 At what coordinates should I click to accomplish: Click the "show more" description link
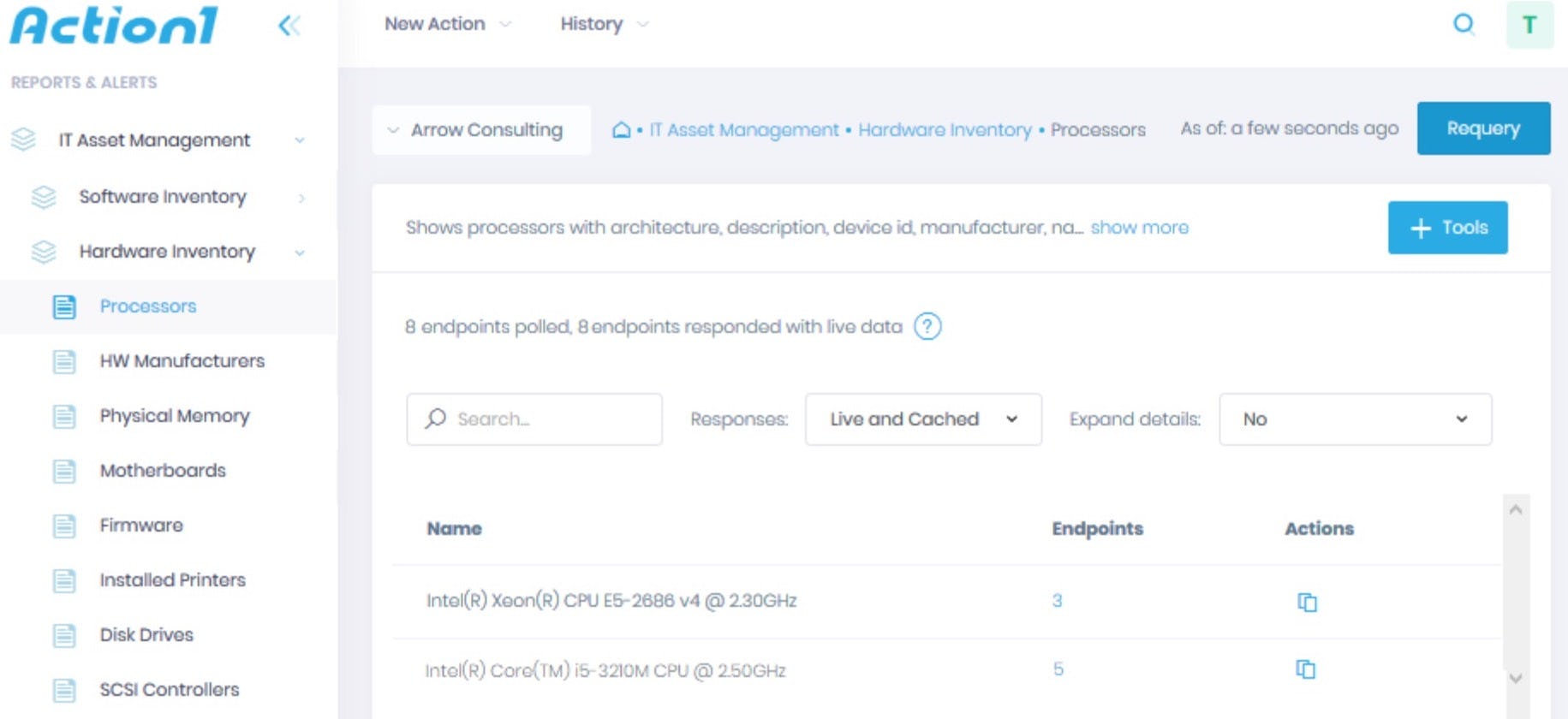point(1139,228)
